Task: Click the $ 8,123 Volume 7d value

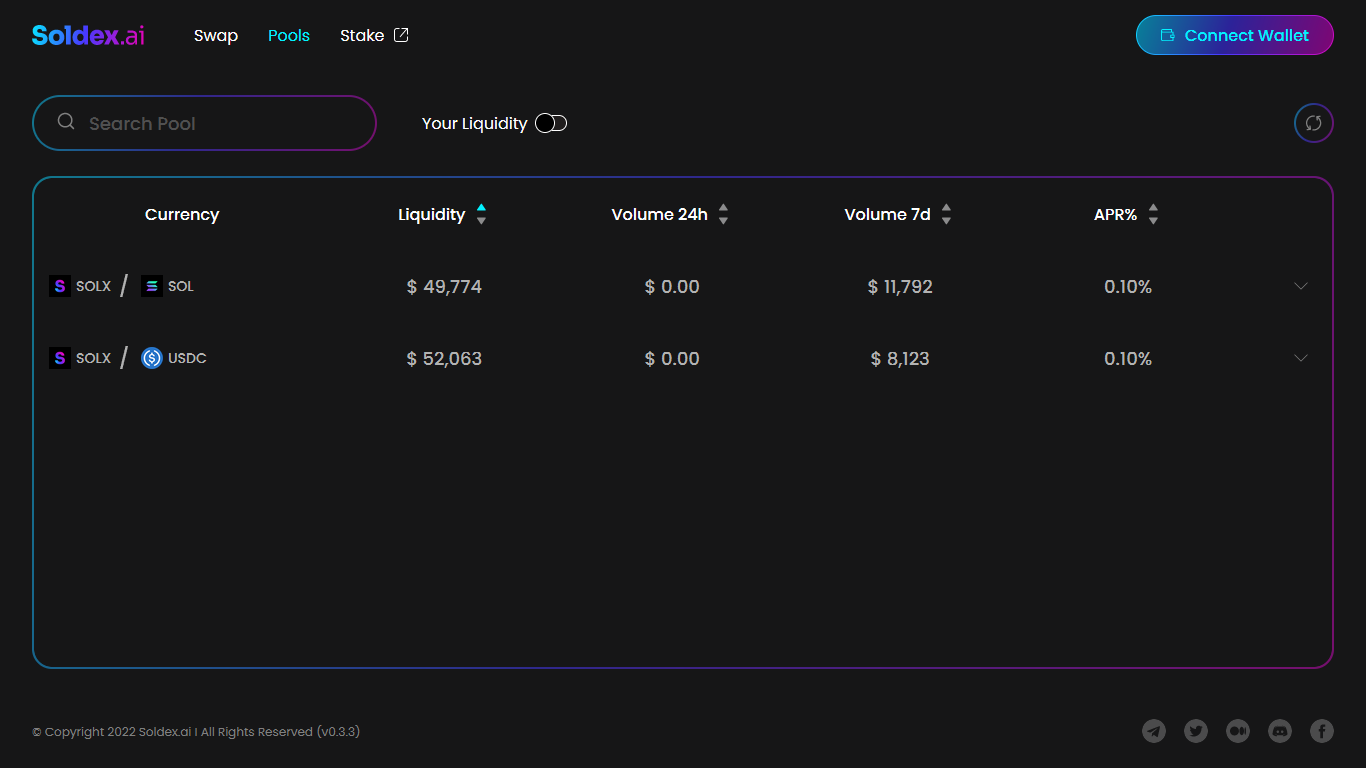Action: 900,359
